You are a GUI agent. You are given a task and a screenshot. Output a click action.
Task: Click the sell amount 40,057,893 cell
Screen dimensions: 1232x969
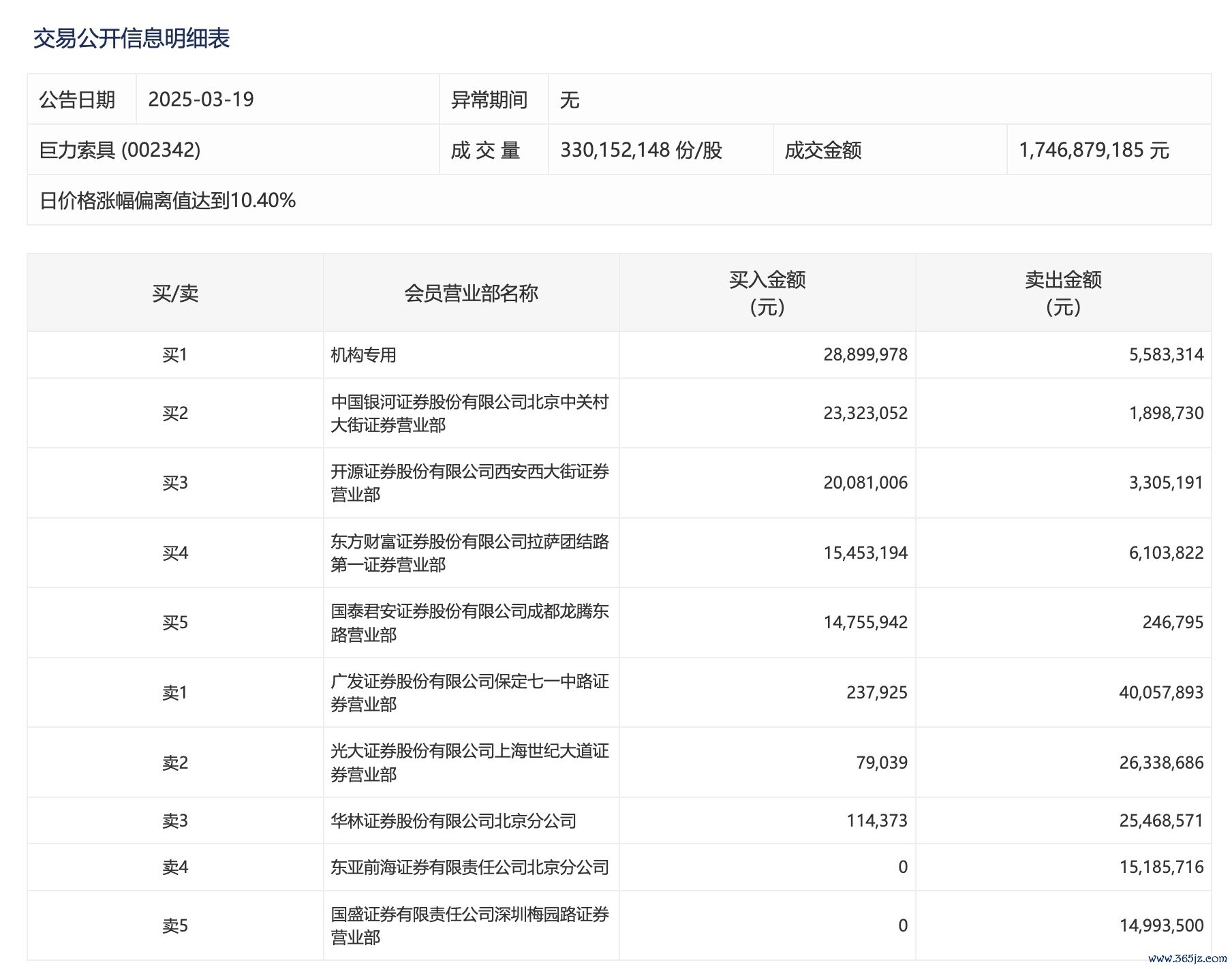pos(1160,693)
